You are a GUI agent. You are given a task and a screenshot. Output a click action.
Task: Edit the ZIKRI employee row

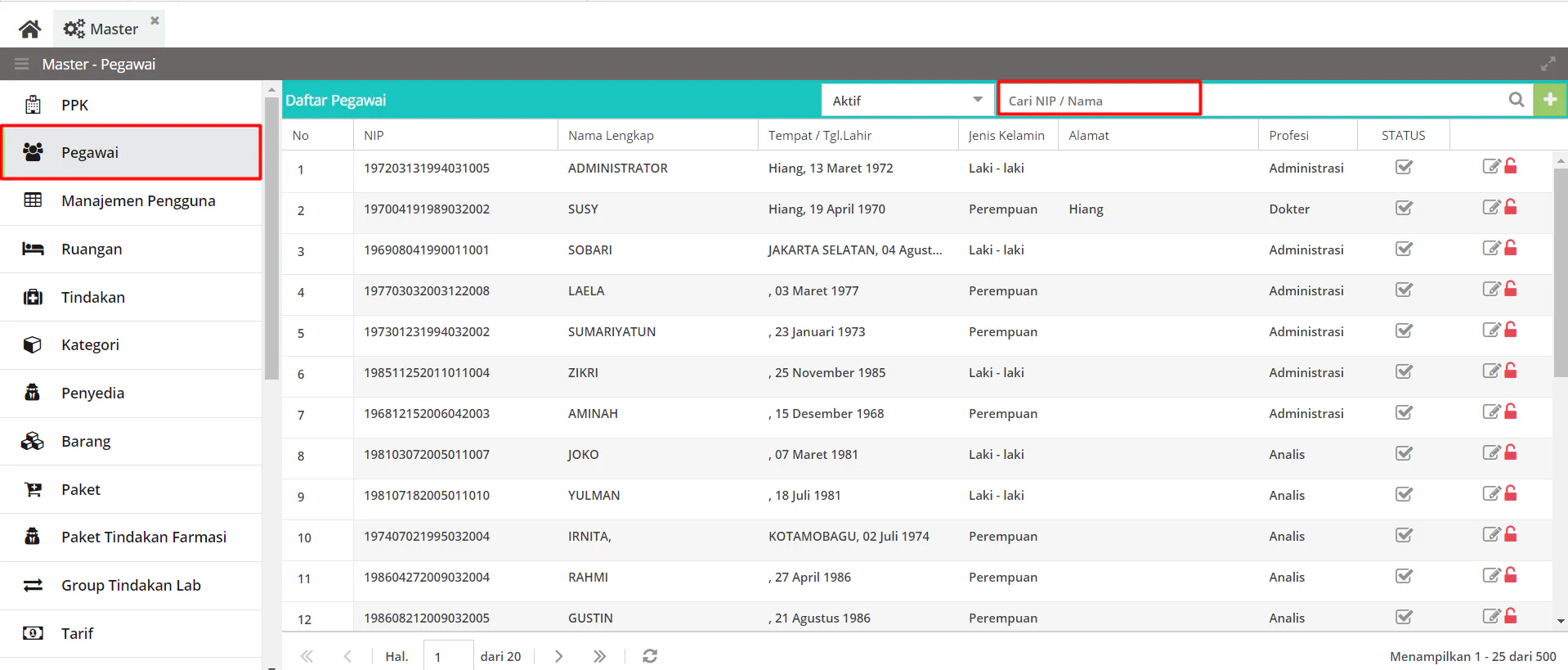click(x=1491, y=371)
